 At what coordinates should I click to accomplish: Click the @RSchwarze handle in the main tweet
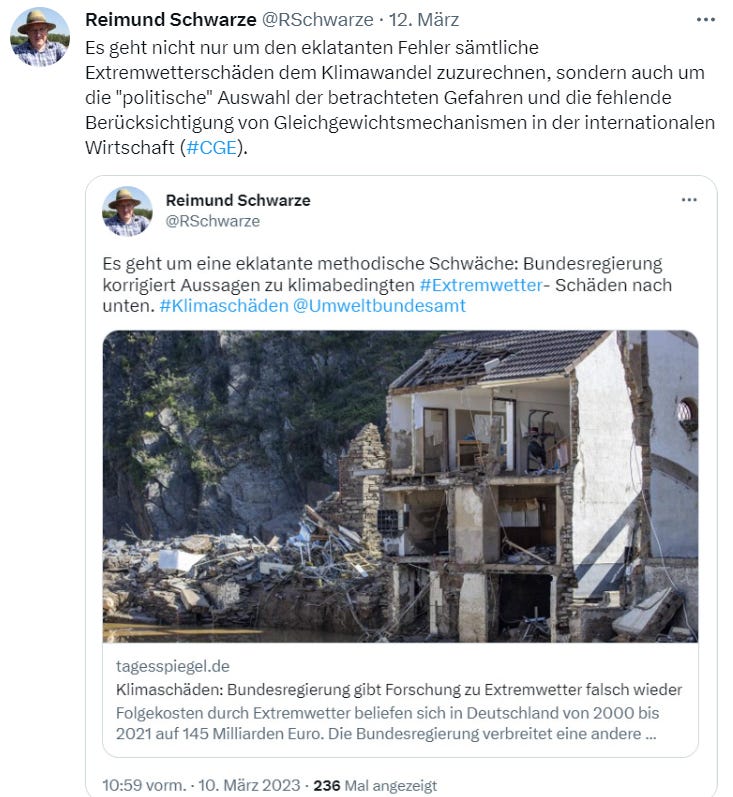(317, 20)
